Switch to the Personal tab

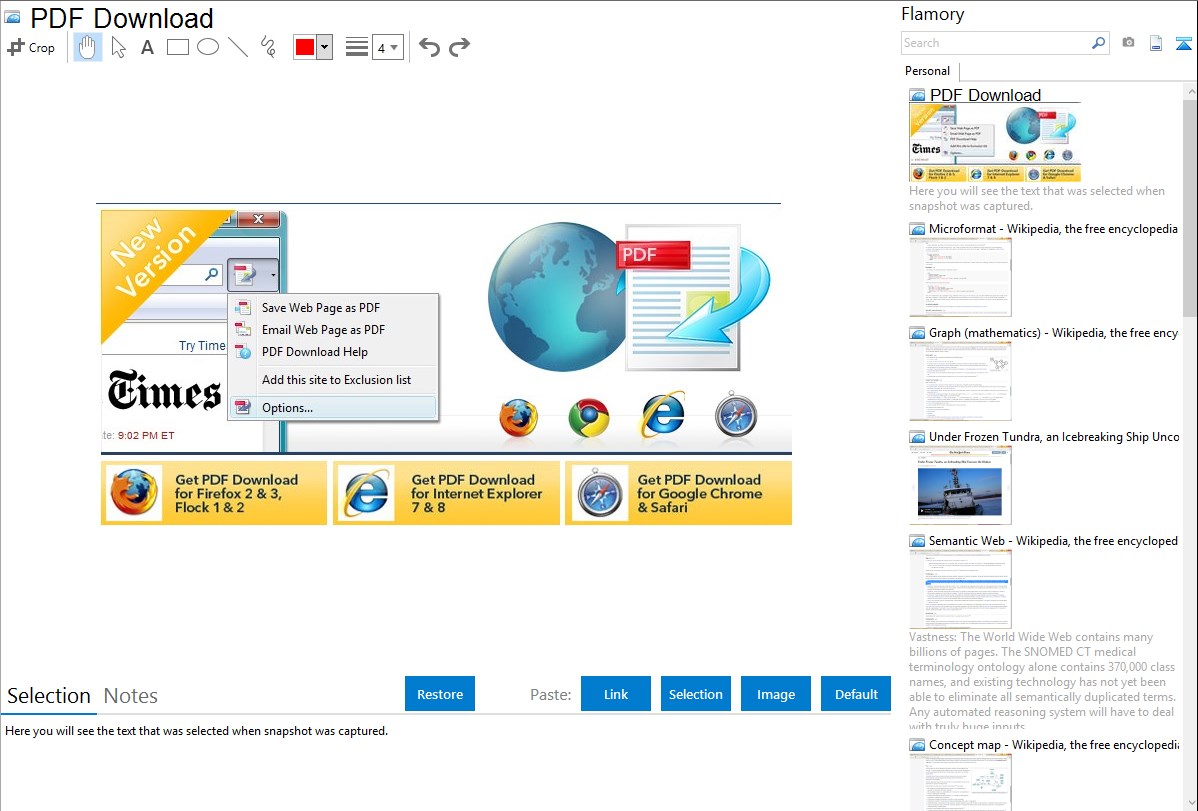927,71
